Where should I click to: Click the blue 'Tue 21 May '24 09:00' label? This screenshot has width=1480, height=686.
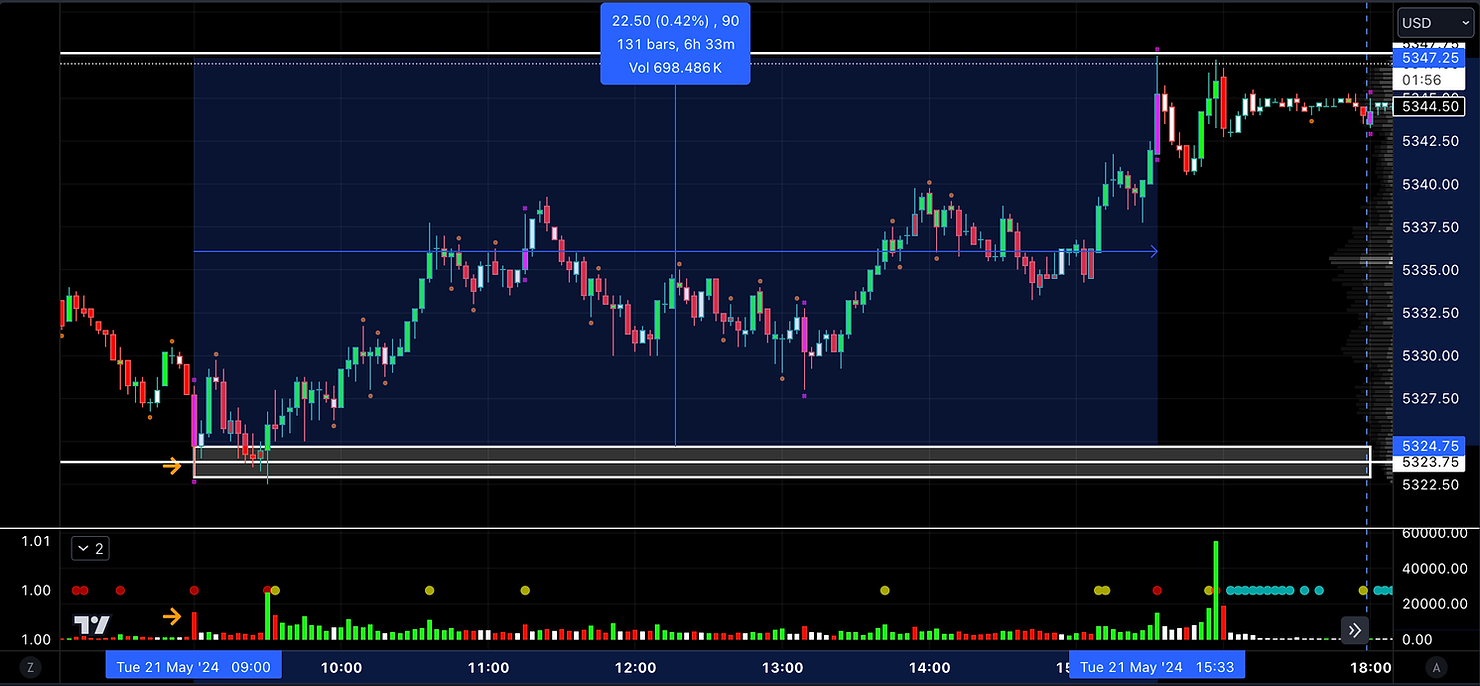193,665
